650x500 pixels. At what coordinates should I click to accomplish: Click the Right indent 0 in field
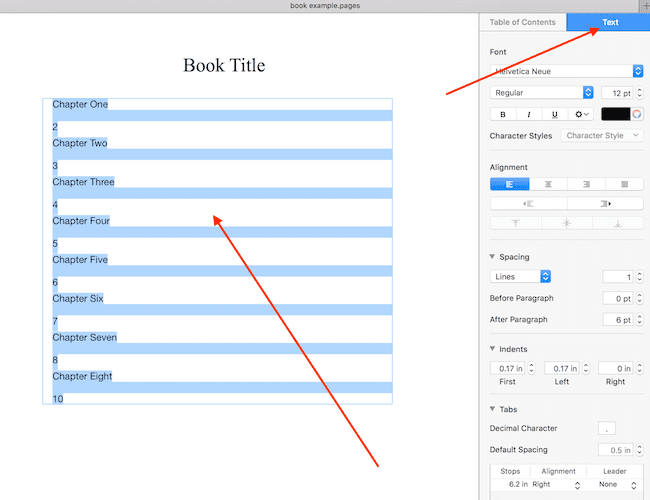tap(616, 369)
